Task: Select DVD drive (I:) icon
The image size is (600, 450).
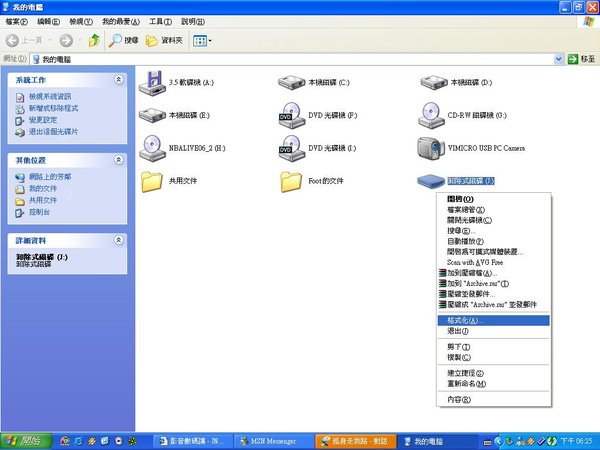Action: 292,148
